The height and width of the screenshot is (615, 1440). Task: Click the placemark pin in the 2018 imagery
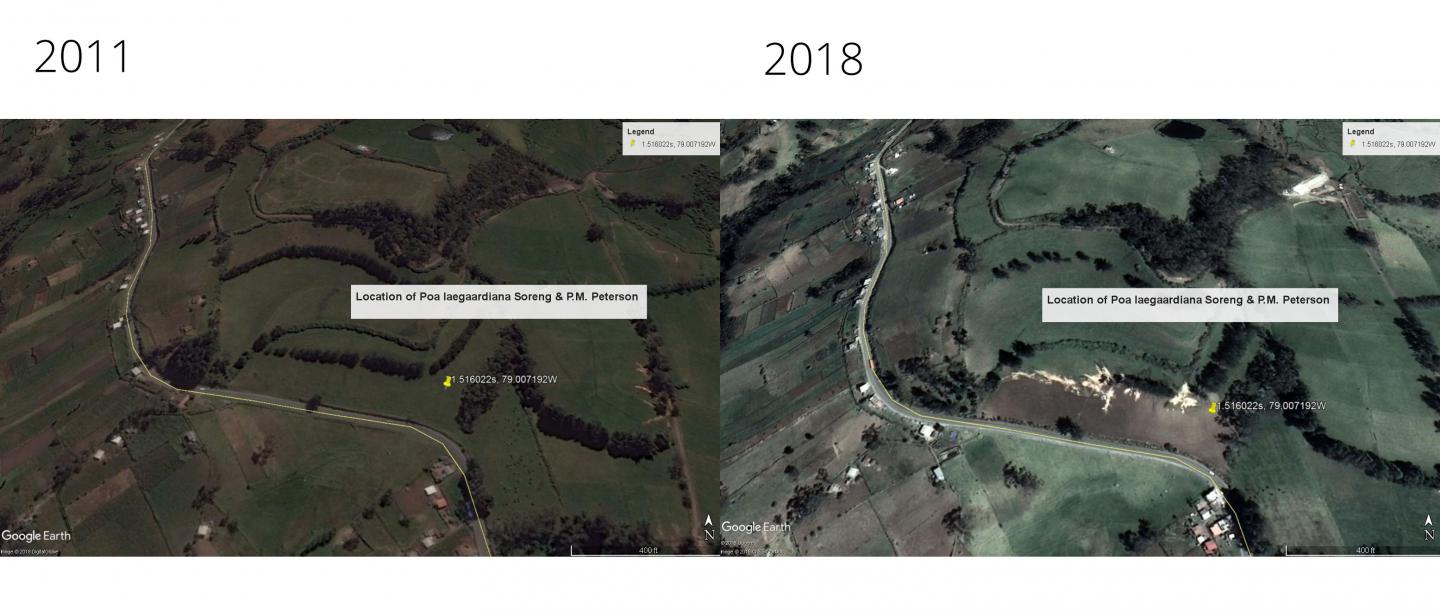[1213, 408]
